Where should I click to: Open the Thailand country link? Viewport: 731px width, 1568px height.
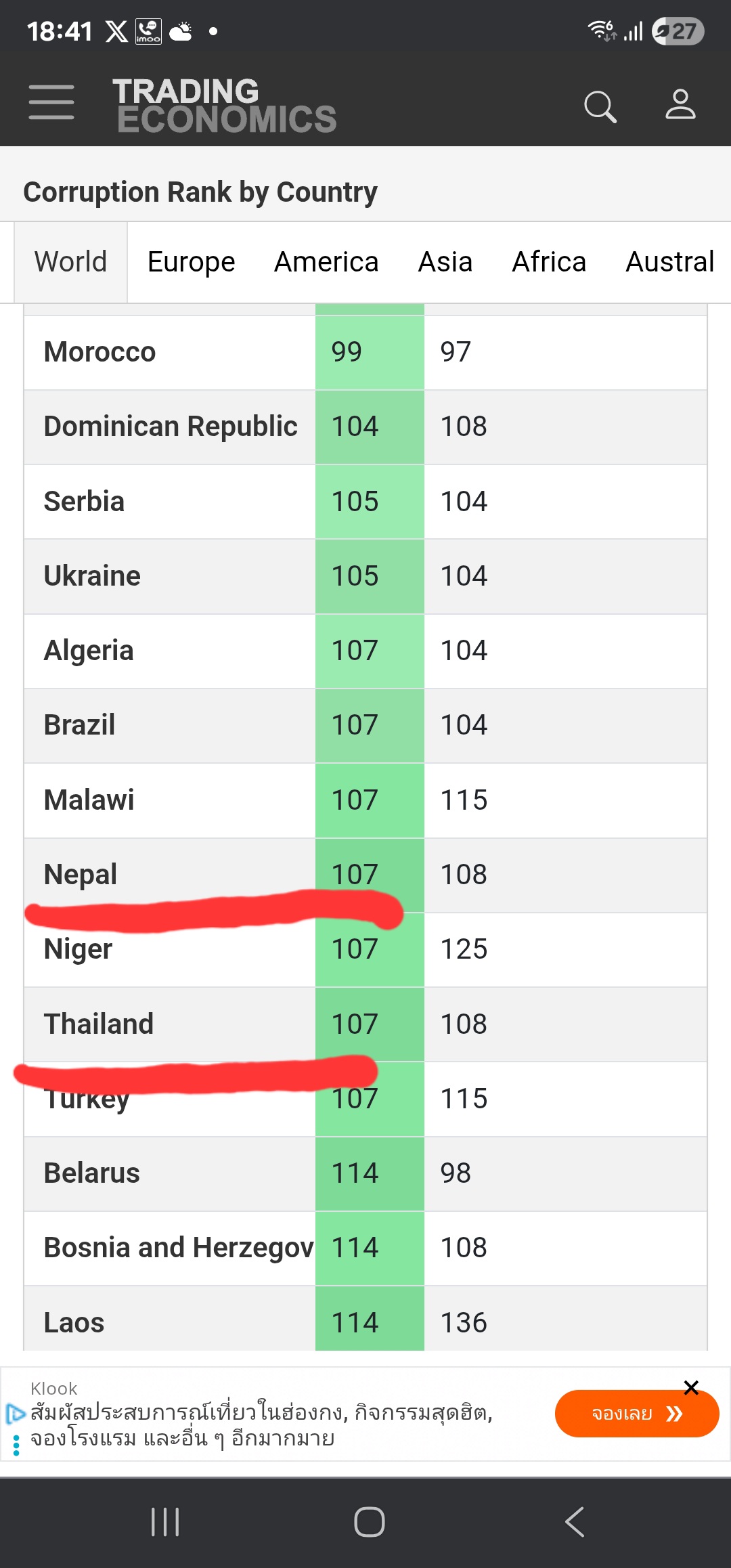coord(99,1024)
